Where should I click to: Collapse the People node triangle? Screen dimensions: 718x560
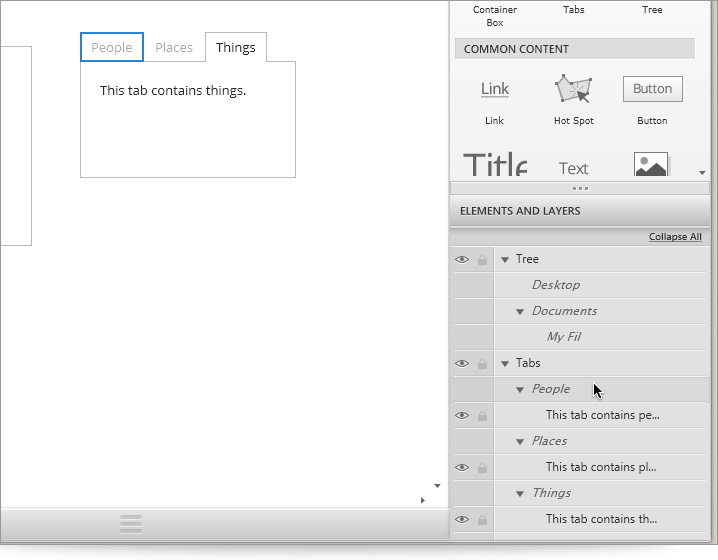tap(520, 390)
